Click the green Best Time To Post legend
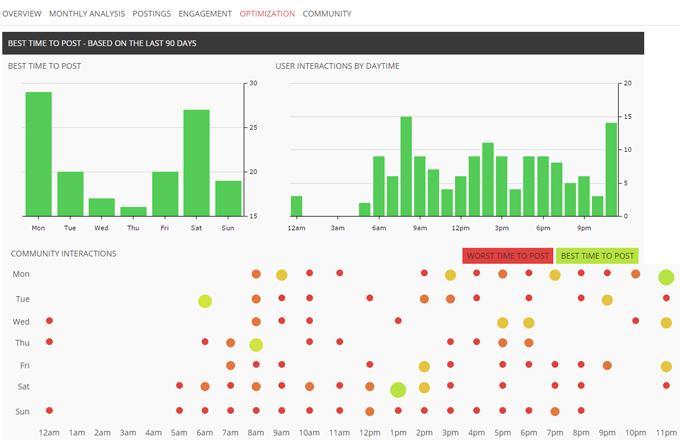Screen dimensions: 680x440 point(596,256)
